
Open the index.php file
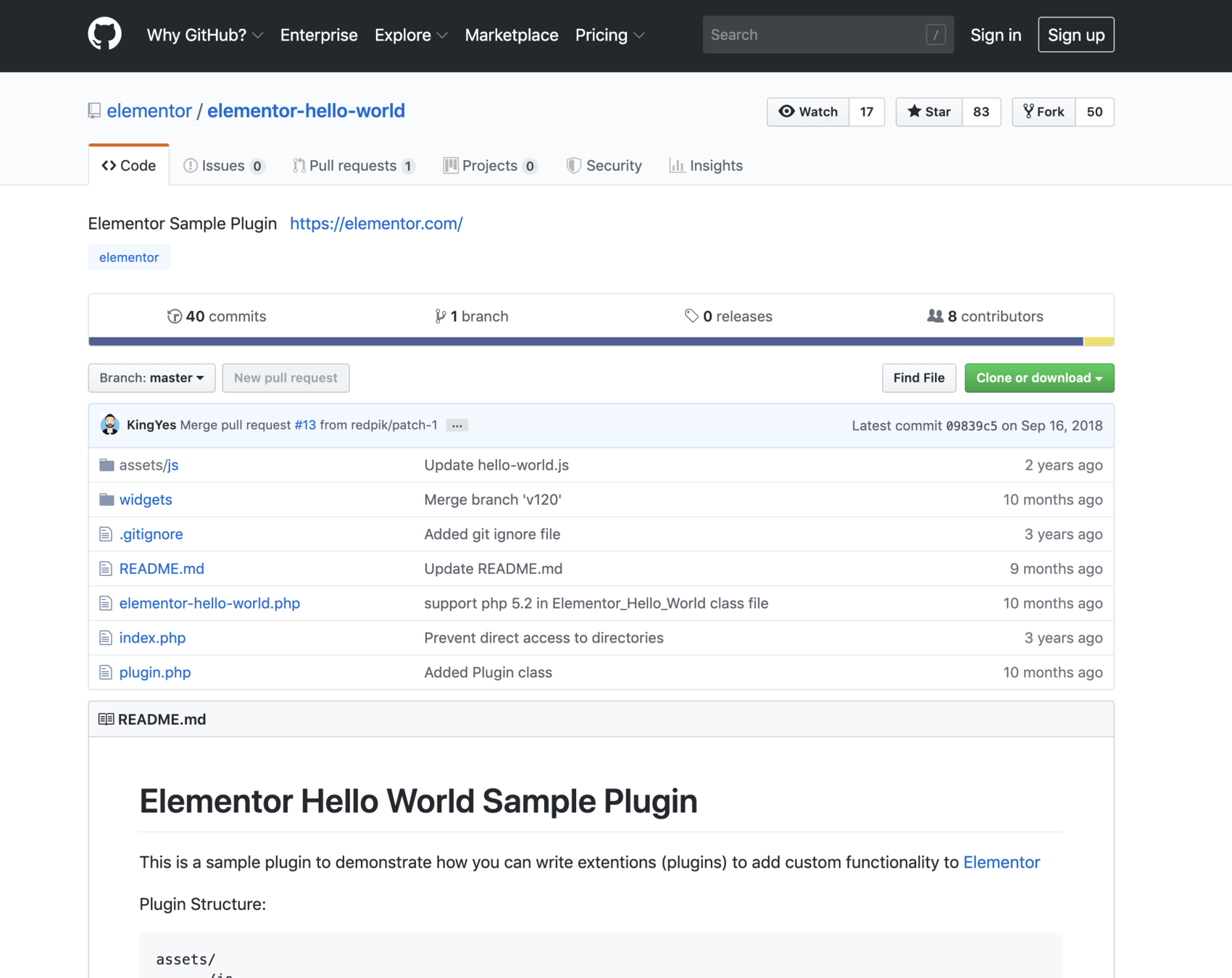[152, 638]
